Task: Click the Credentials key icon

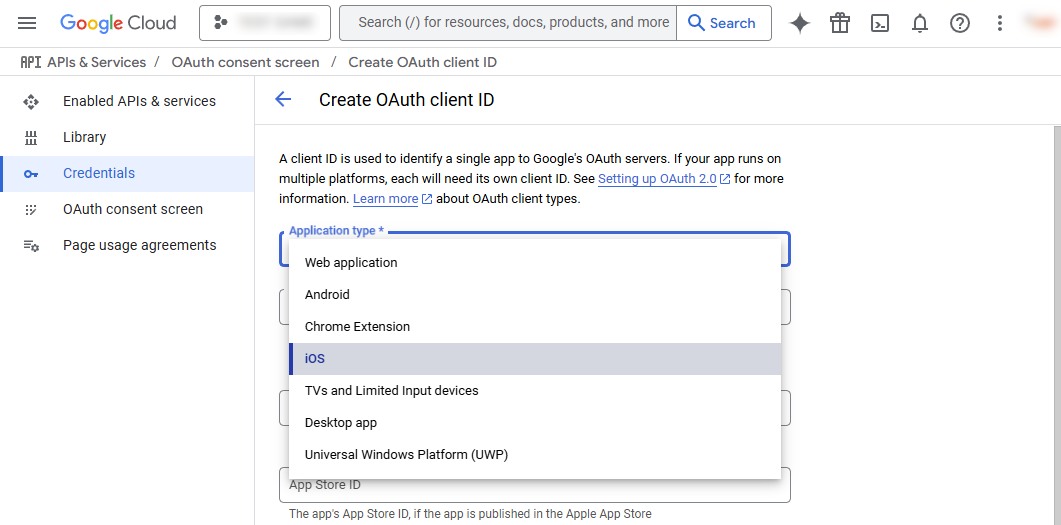Action: tap(30, 174)
